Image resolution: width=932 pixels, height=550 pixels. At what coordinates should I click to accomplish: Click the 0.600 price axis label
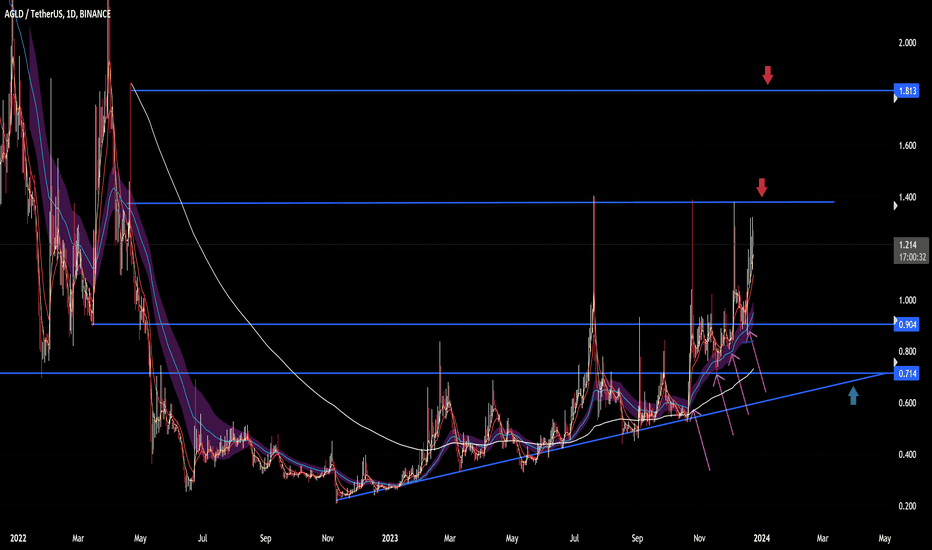907,403
